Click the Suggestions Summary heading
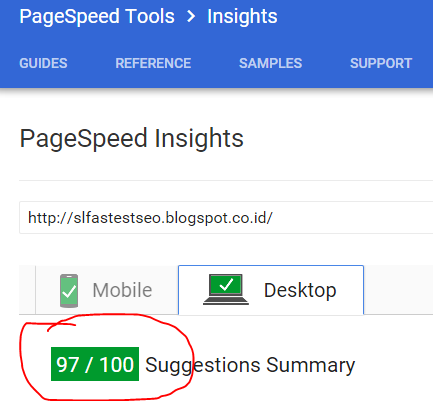This screenshot has width=433, height=401. point(250,365)
